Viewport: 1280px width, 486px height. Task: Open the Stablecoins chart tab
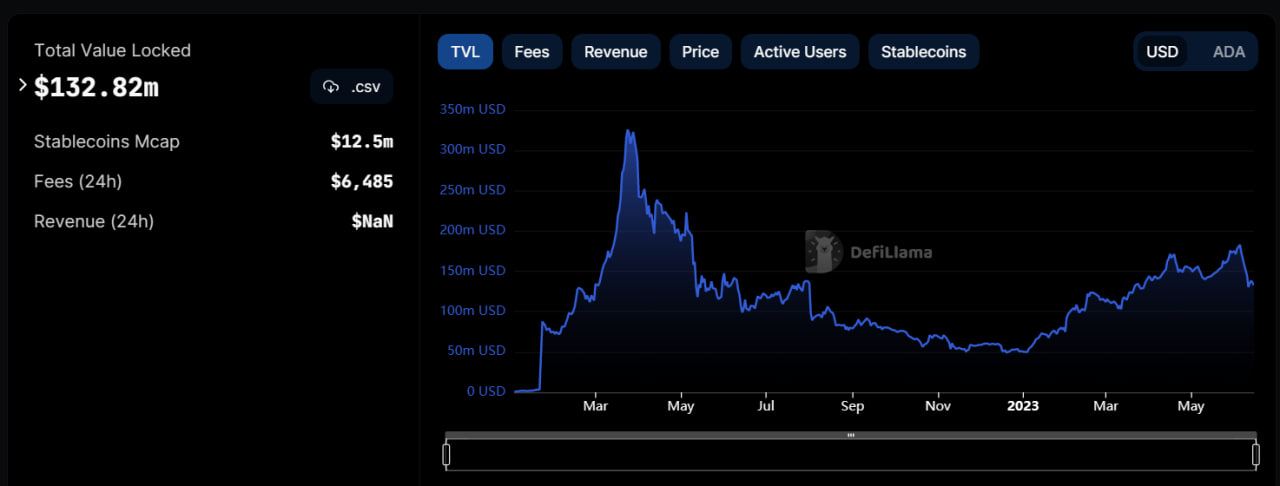[924, 52]
